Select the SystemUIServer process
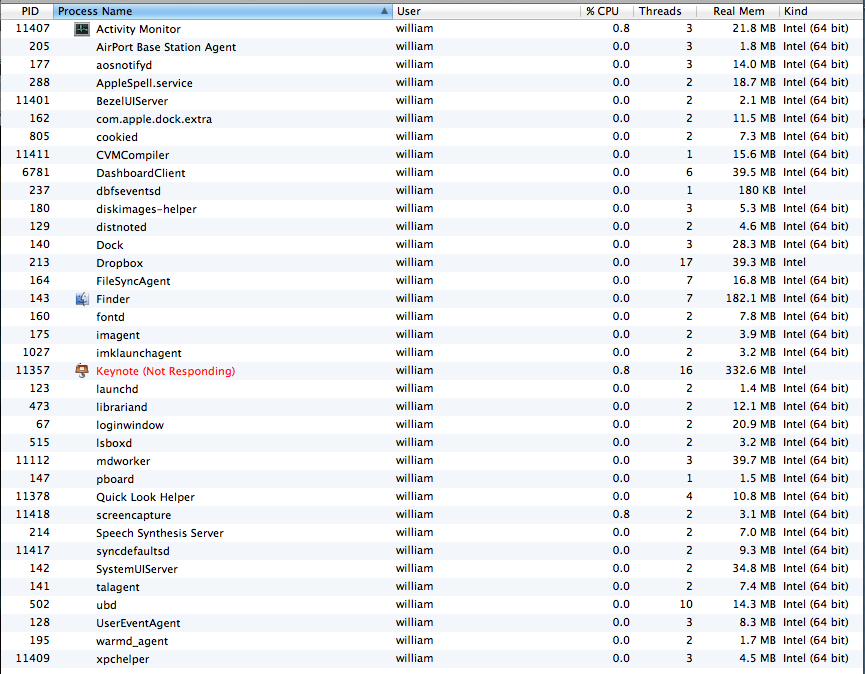This screenshot has height=674, width=865. pos(137,569)
